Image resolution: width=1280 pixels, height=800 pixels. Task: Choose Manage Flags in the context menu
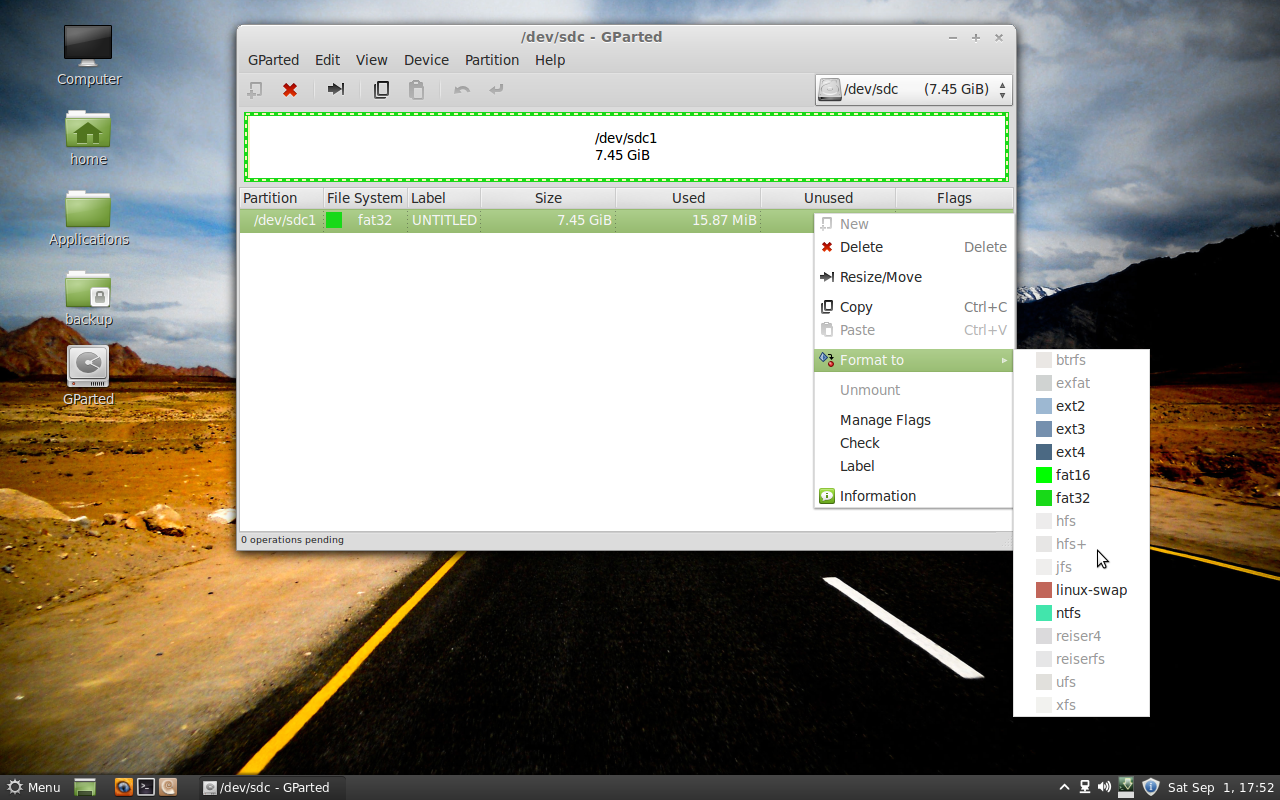coord(914,420)
